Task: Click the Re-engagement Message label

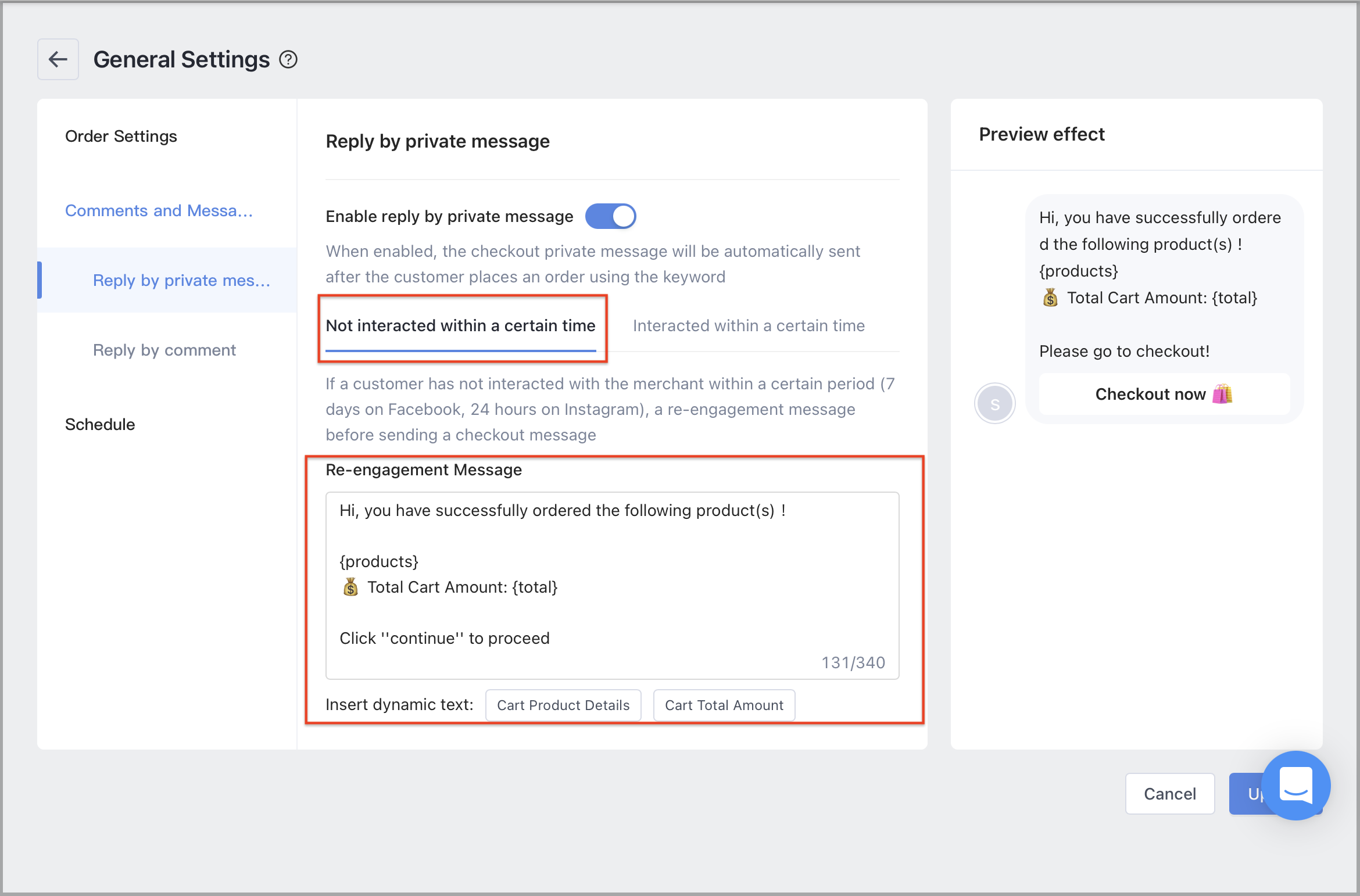Action: coord(424,469)
